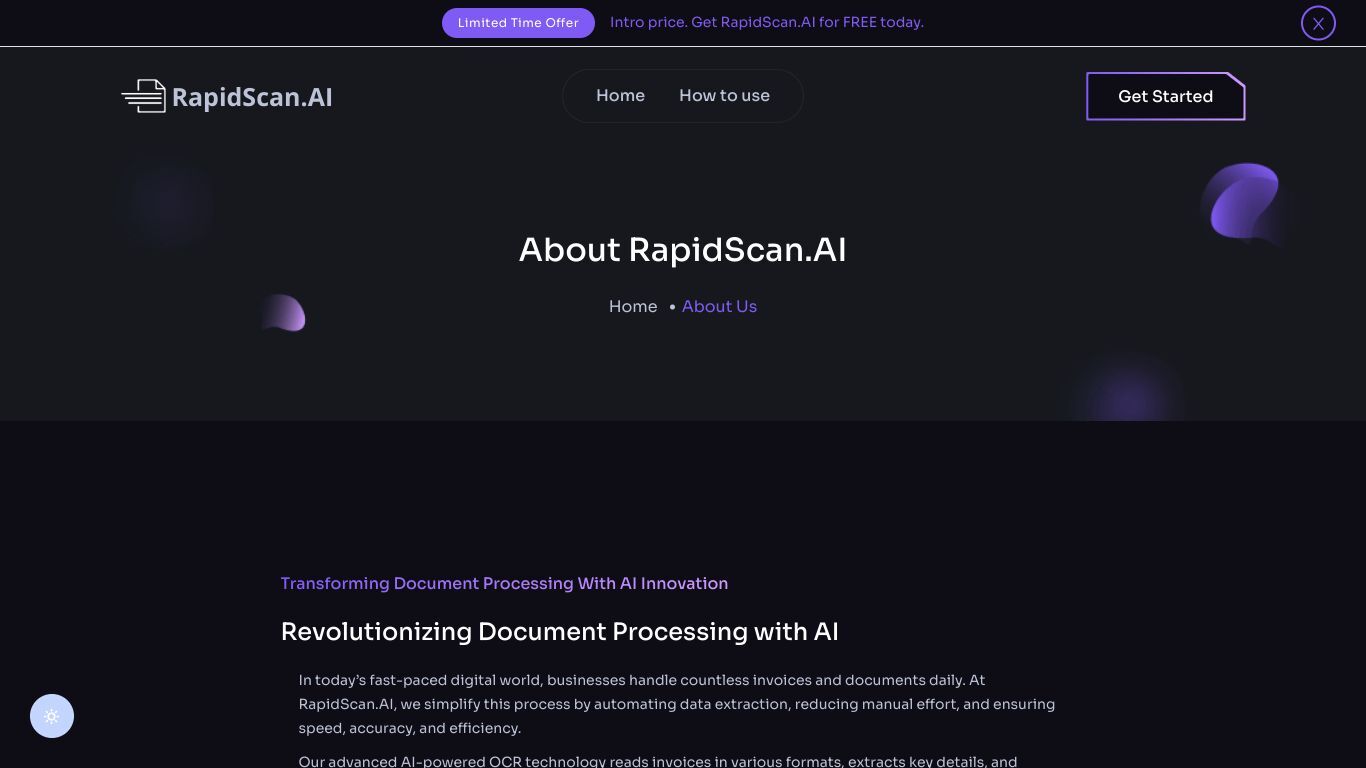Click the About RapidScan.AI heading
1366x768 pixels.
tap(683, 249)
